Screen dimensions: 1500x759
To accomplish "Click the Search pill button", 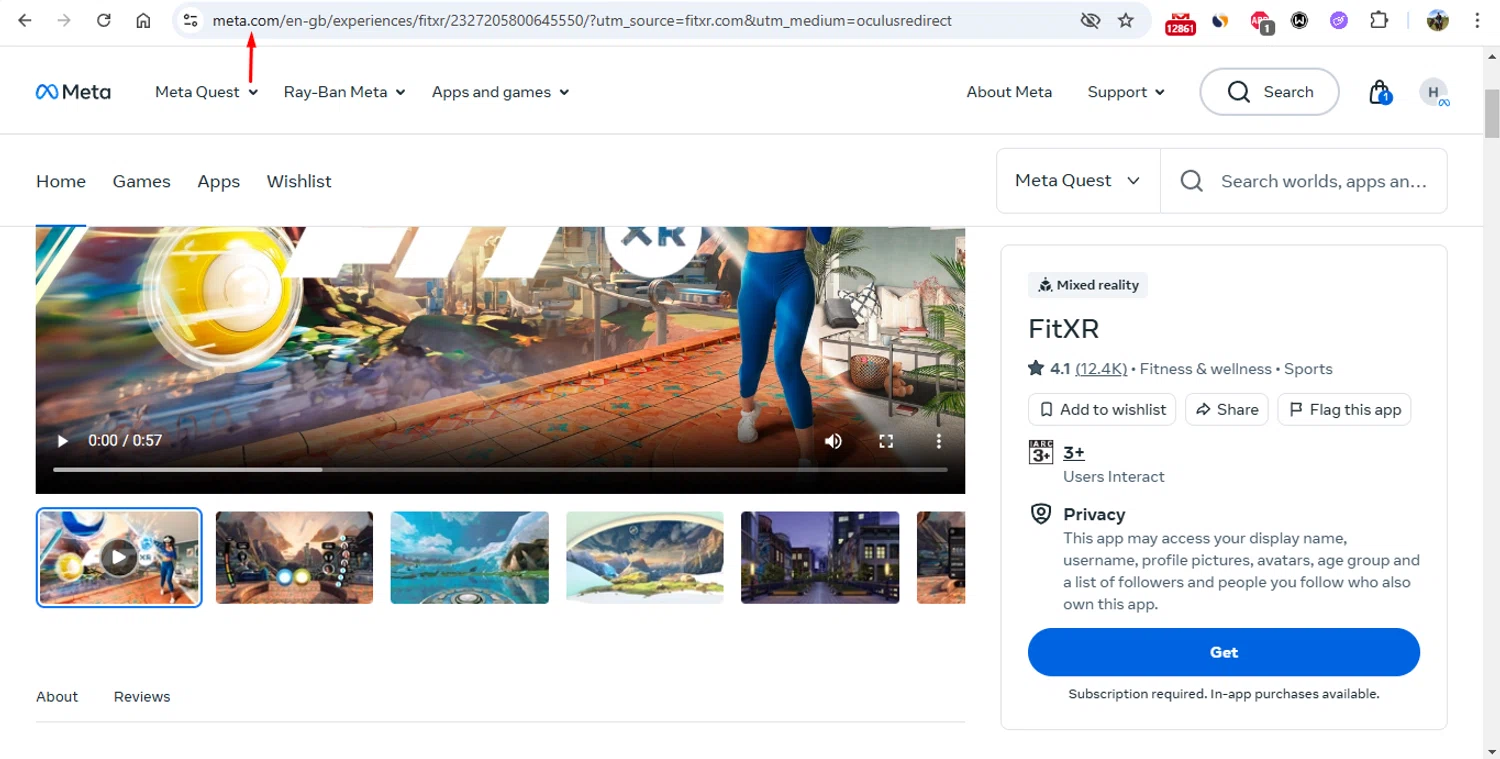I will click(1269, 92).
